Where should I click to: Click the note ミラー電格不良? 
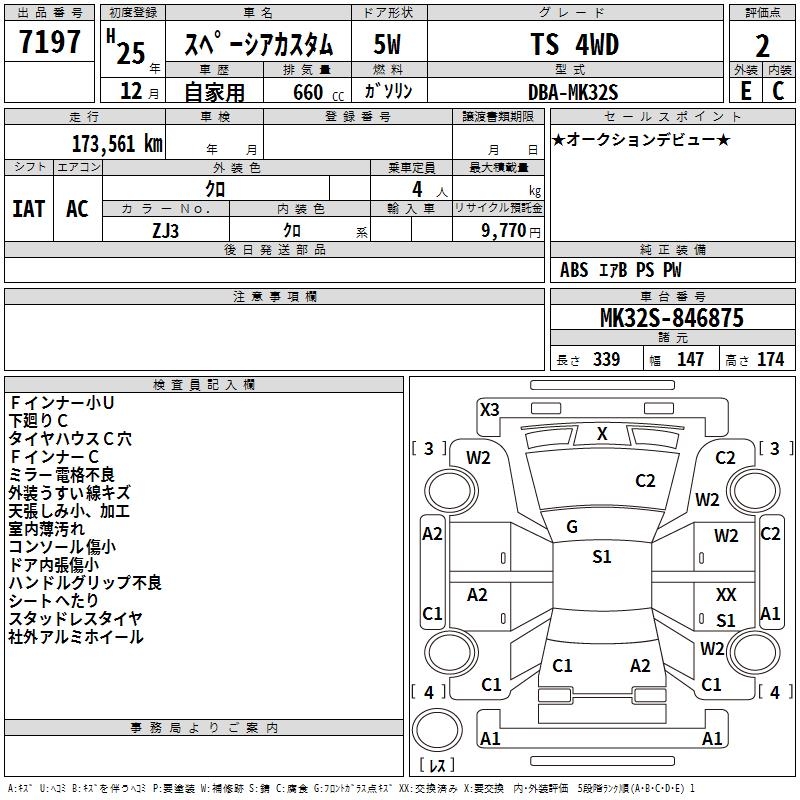(x=62, y=475)
